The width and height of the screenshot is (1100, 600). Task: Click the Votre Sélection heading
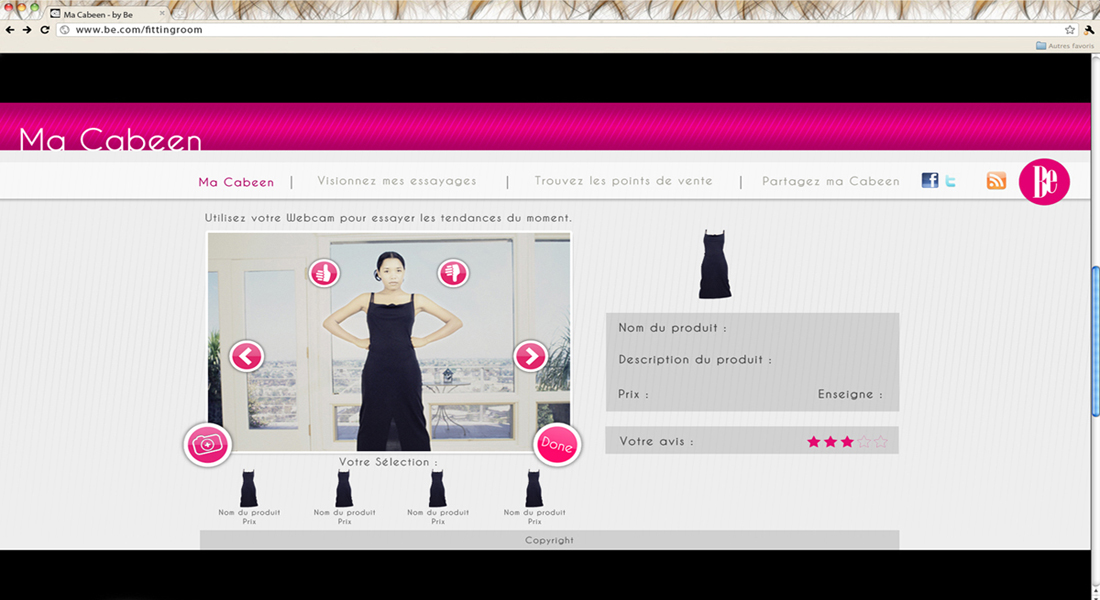[x=388, y=462]
